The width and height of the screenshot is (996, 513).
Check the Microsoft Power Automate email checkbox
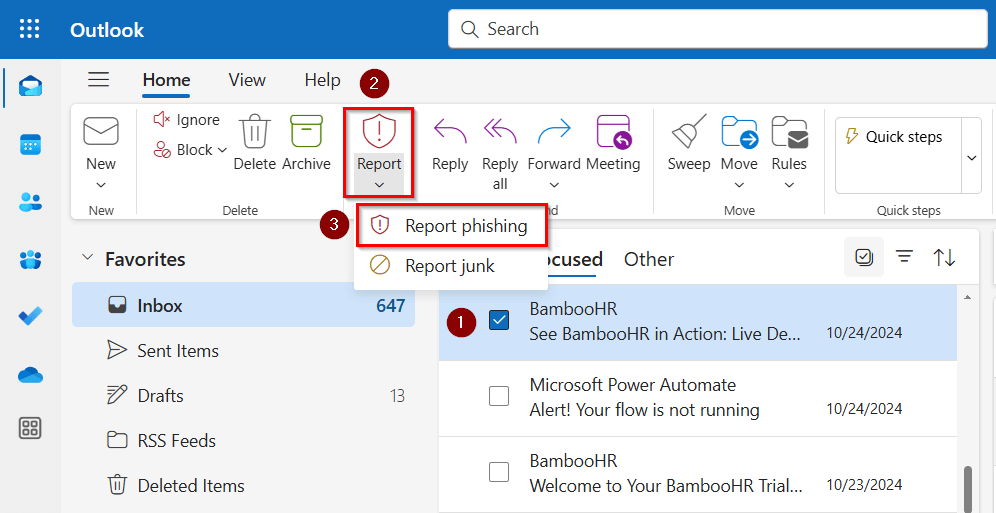(499, 396)
